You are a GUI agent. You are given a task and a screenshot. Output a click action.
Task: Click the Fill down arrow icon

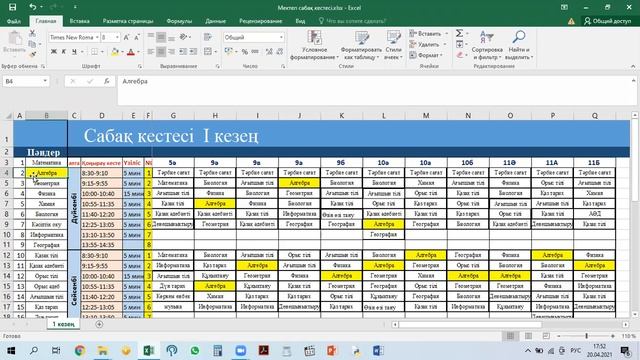pos(460,44)
